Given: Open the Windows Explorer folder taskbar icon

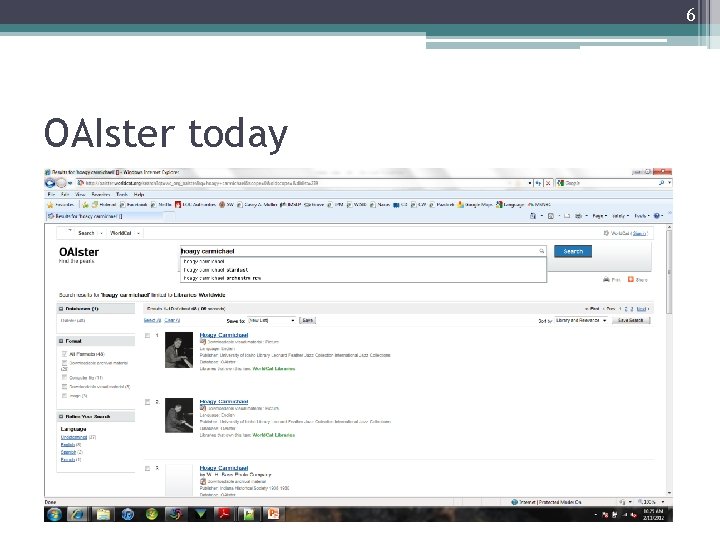Looking at the screenshot, I should pyautogui.click(x=103, y=514).
